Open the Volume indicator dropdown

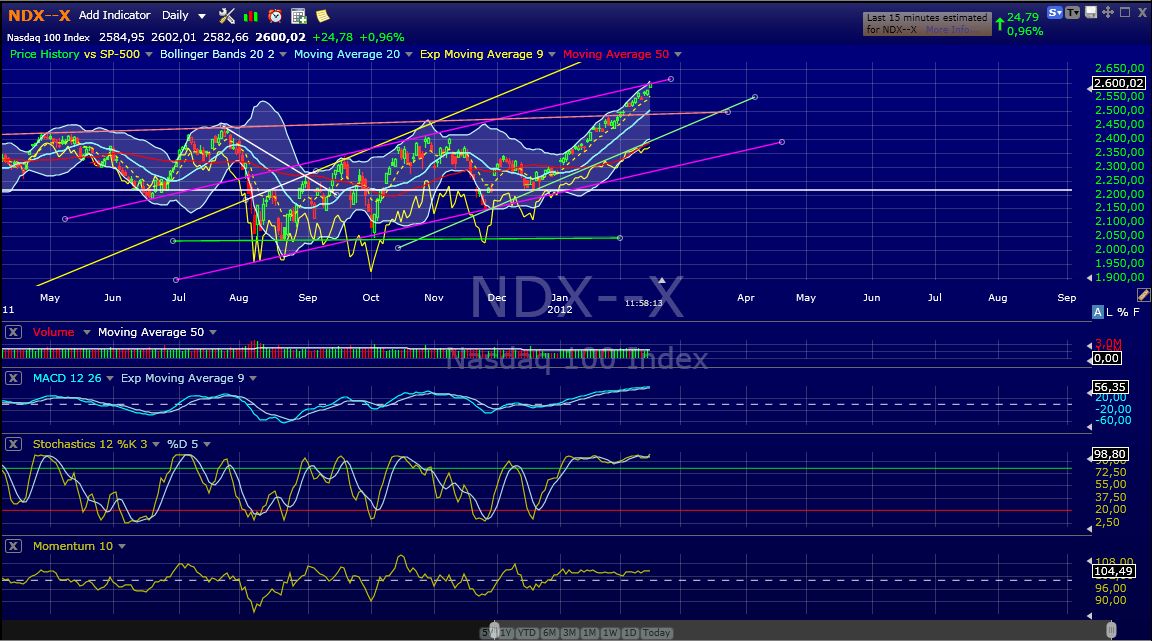[86, 332]
